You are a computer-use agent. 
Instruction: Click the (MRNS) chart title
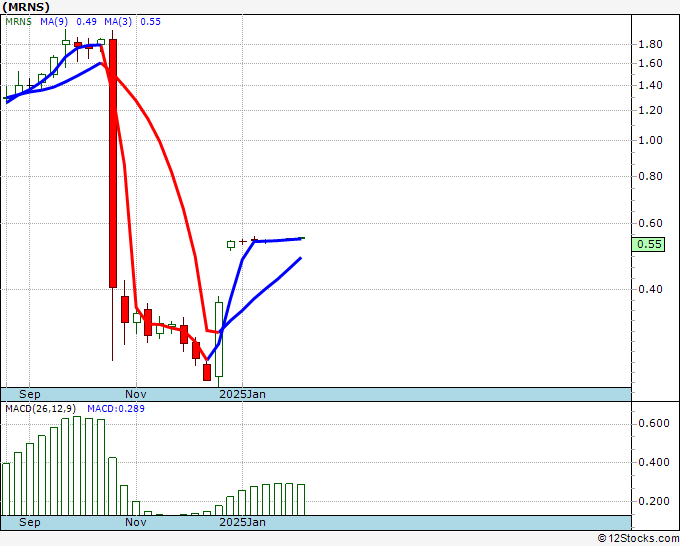coord(26,7)
